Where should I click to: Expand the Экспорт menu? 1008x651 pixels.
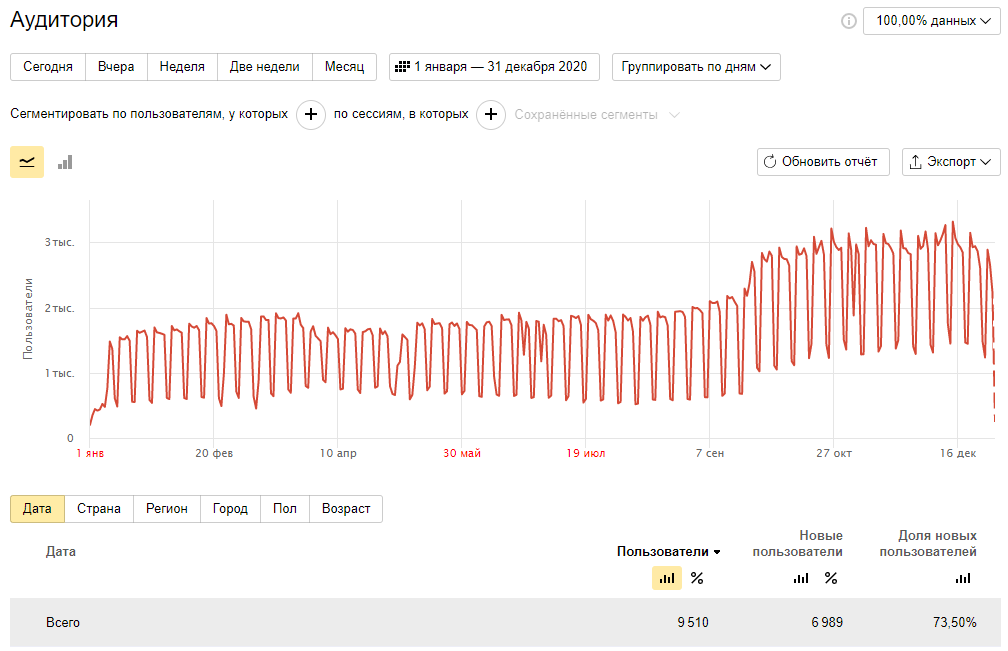951,162
